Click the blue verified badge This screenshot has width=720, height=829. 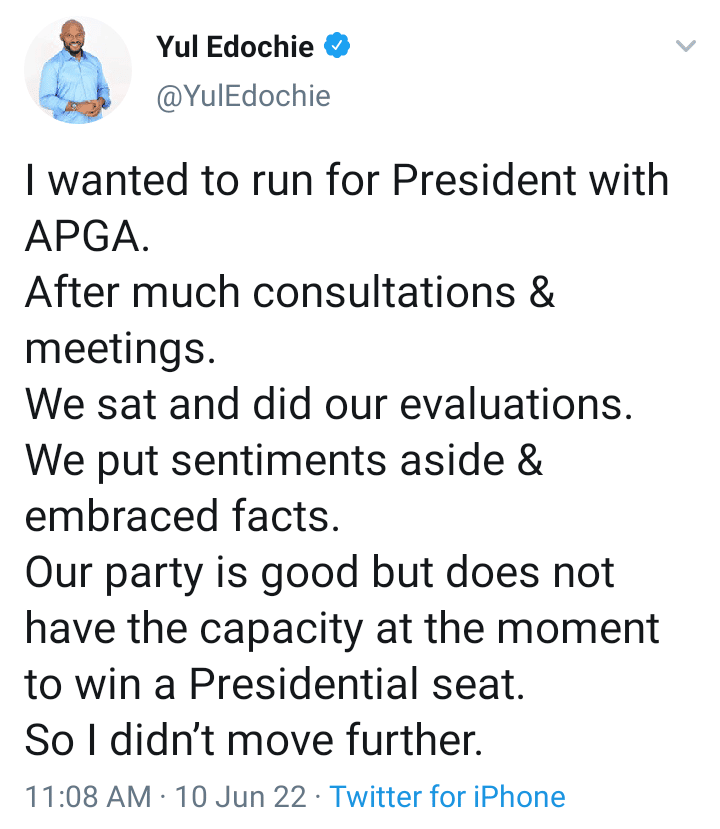[337, 45]
